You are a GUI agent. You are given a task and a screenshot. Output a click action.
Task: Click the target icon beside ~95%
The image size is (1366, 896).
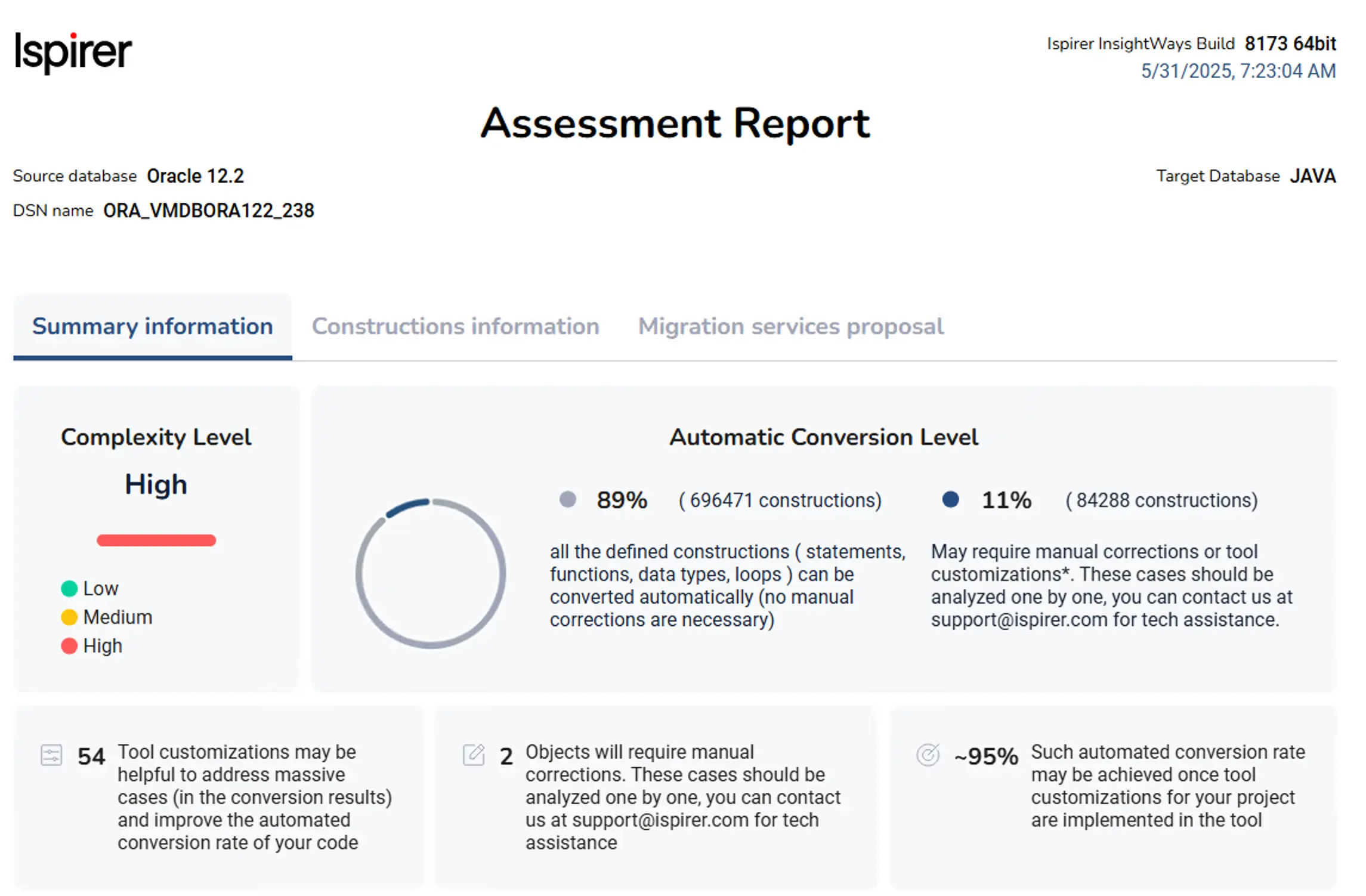pos(928,755)
